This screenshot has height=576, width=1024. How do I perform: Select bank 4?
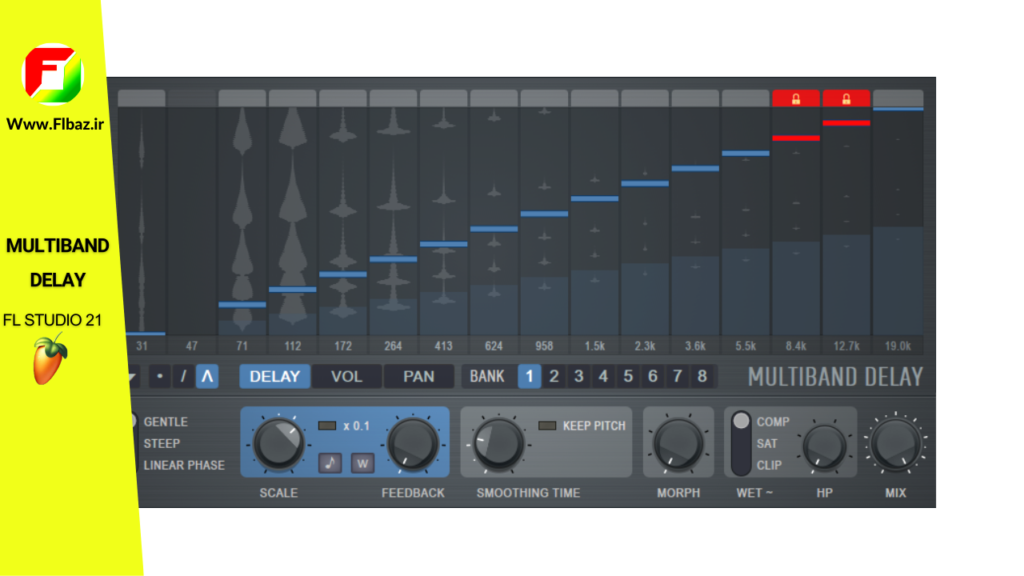tap(603, 377)
